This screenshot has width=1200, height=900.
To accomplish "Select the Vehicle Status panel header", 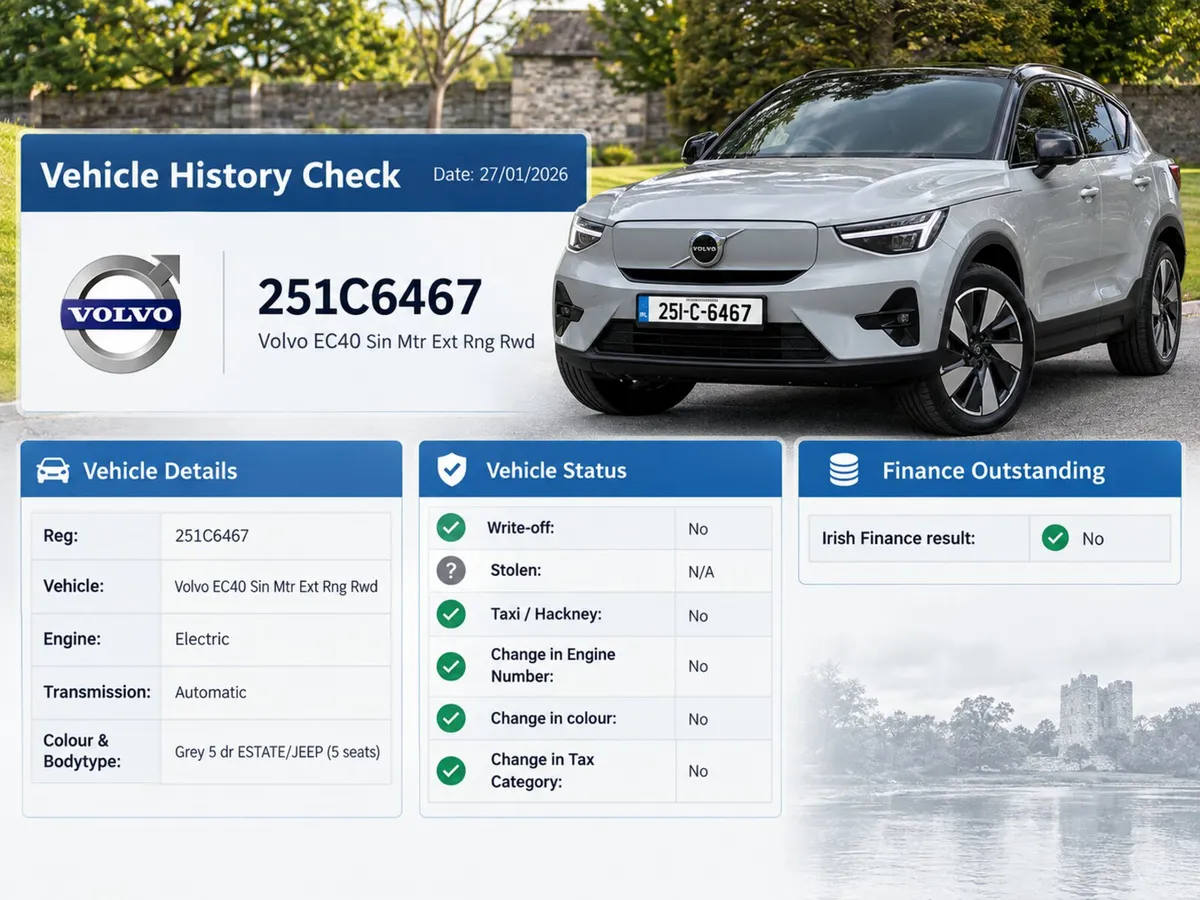I will [x=600, y=469].
